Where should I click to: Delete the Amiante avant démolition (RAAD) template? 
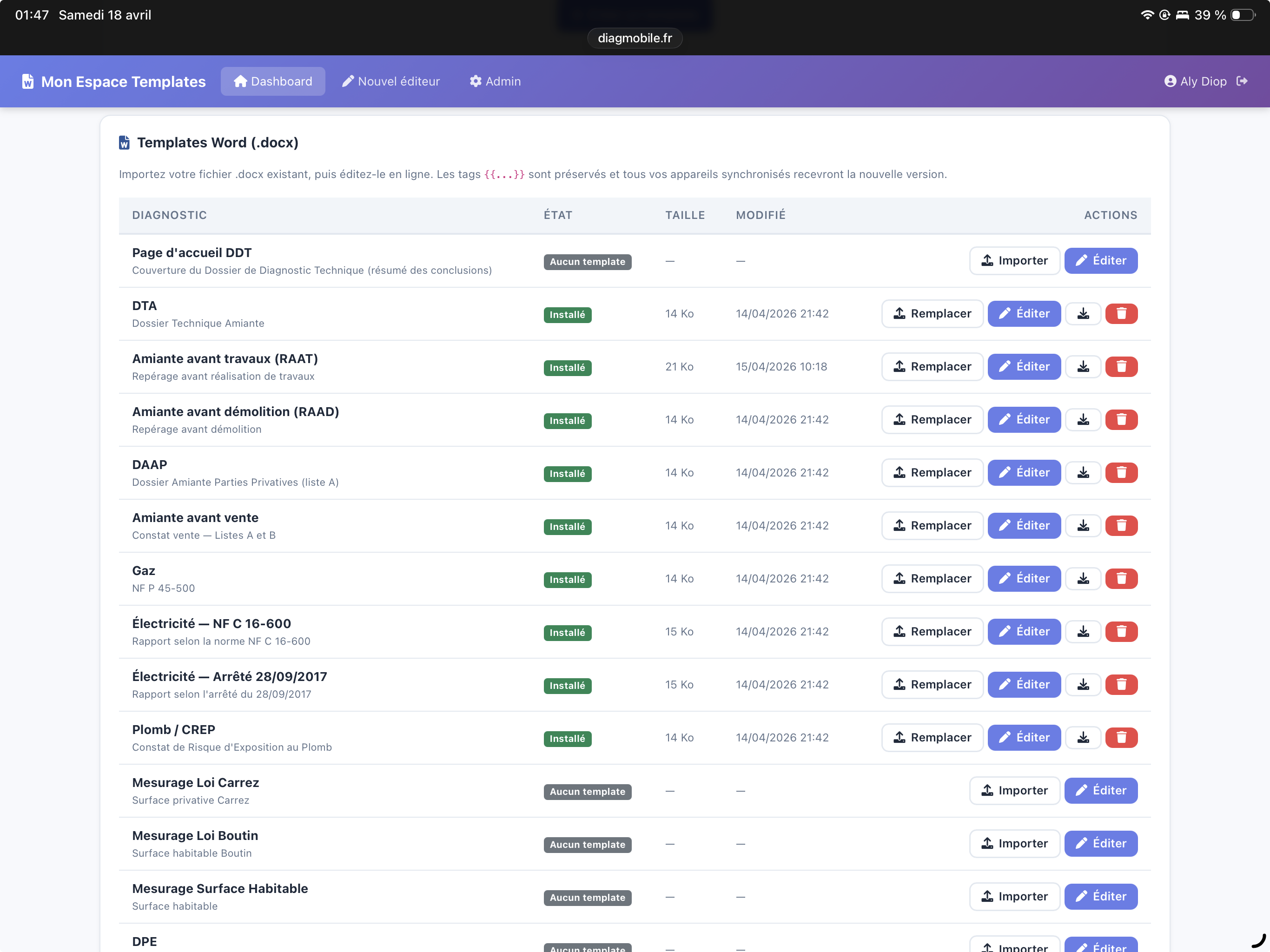(1121, 420)
